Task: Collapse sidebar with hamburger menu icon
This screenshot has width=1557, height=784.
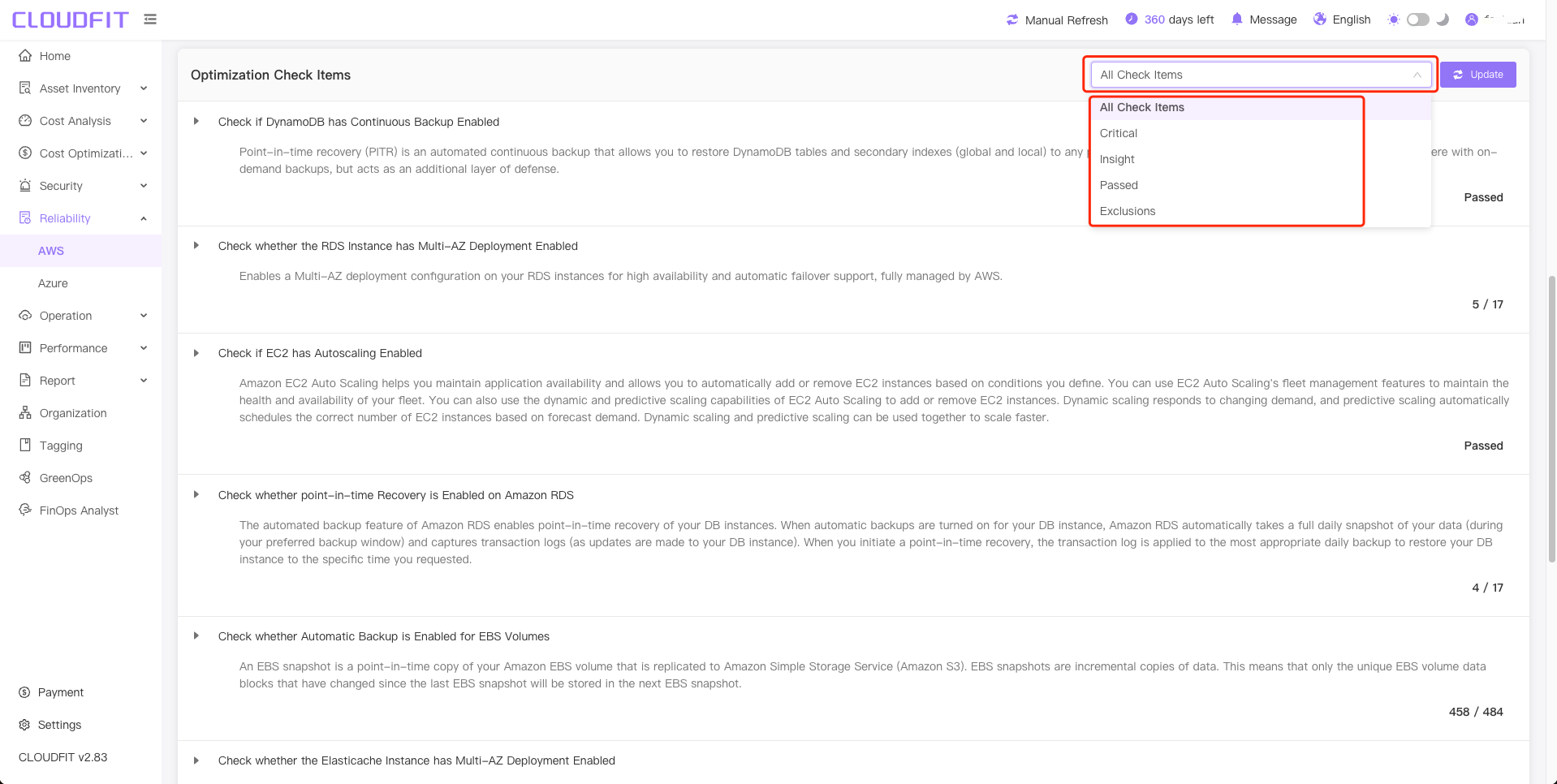Action: (x=150, y=19)
